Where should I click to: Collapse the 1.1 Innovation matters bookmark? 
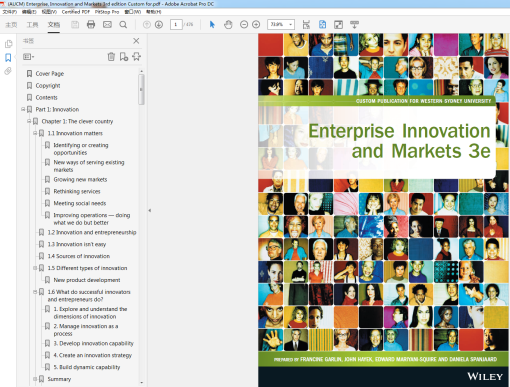click(x=35, y=133)
